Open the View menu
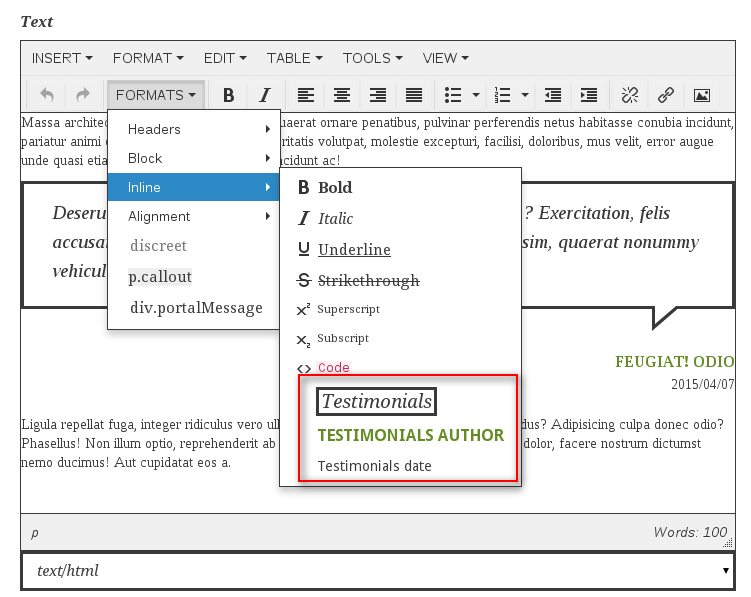Screen dimensions: 751x597 click(x=445, y=58)
